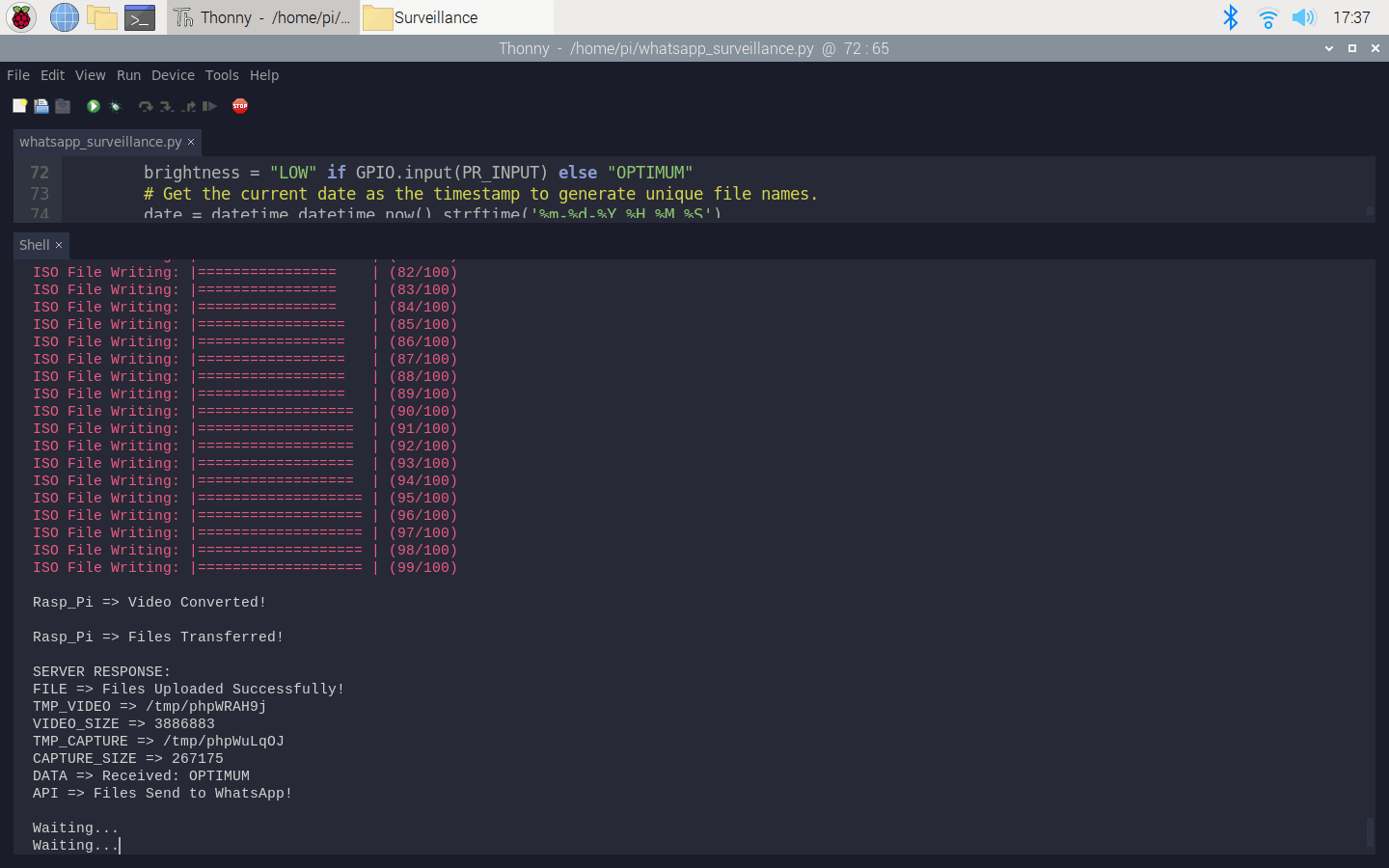Click the New file icon
This screenshot has width=1389, height=868.
coord(19,106)
